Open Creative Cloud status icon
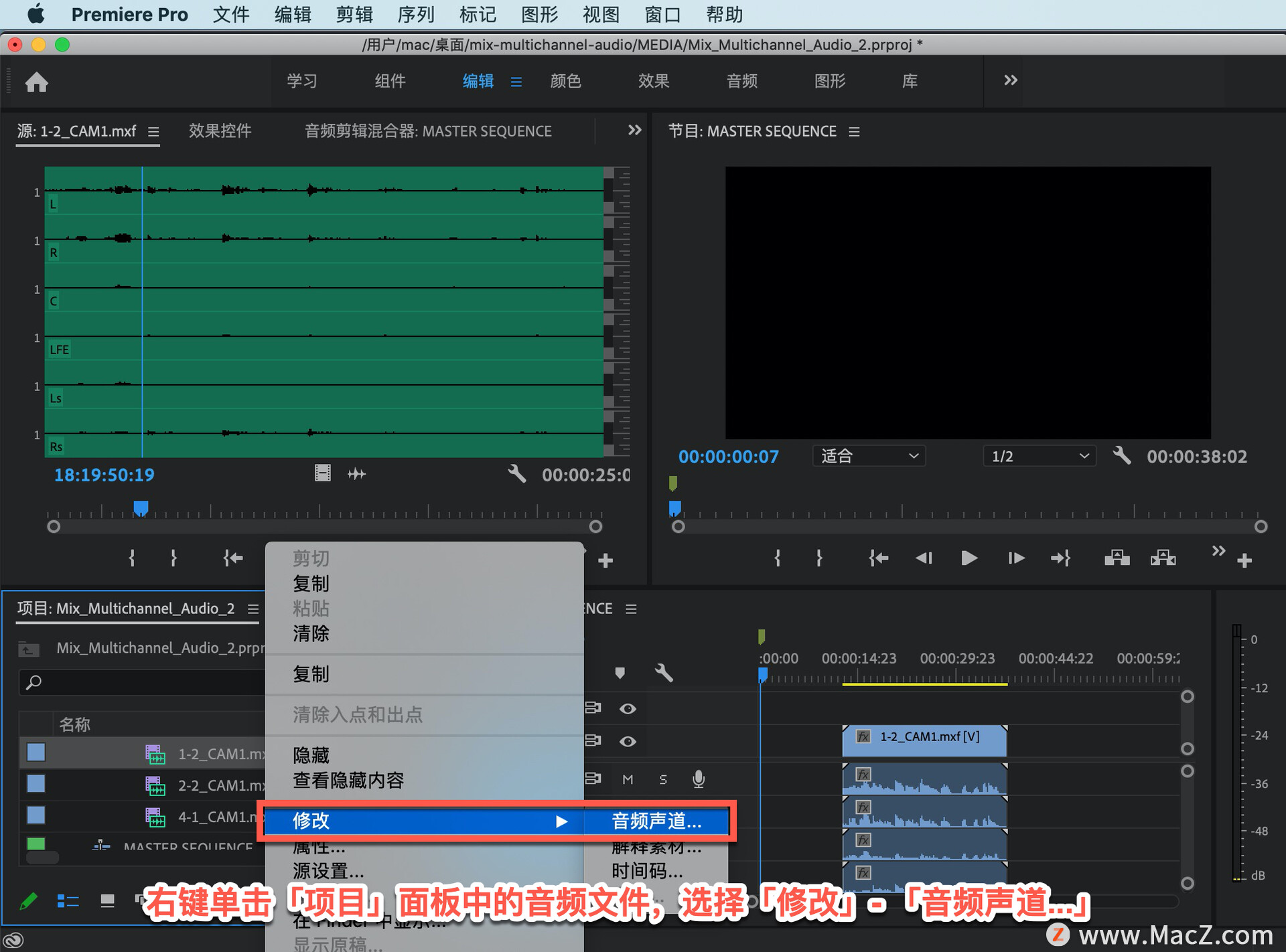The width and height of the screenshot is (1286, 952). [13, 940]
